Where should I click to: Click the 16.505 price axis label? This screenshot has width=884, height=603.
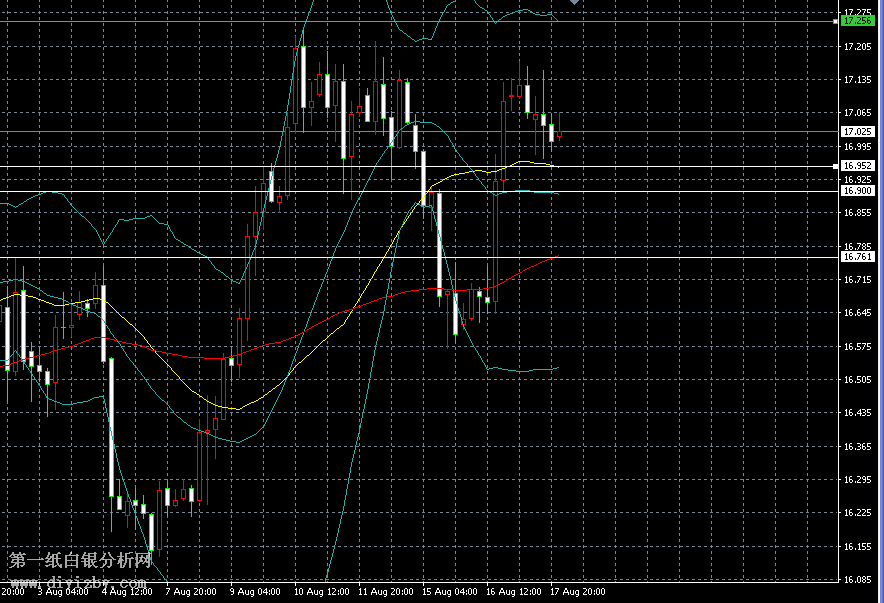pos(857,380)
